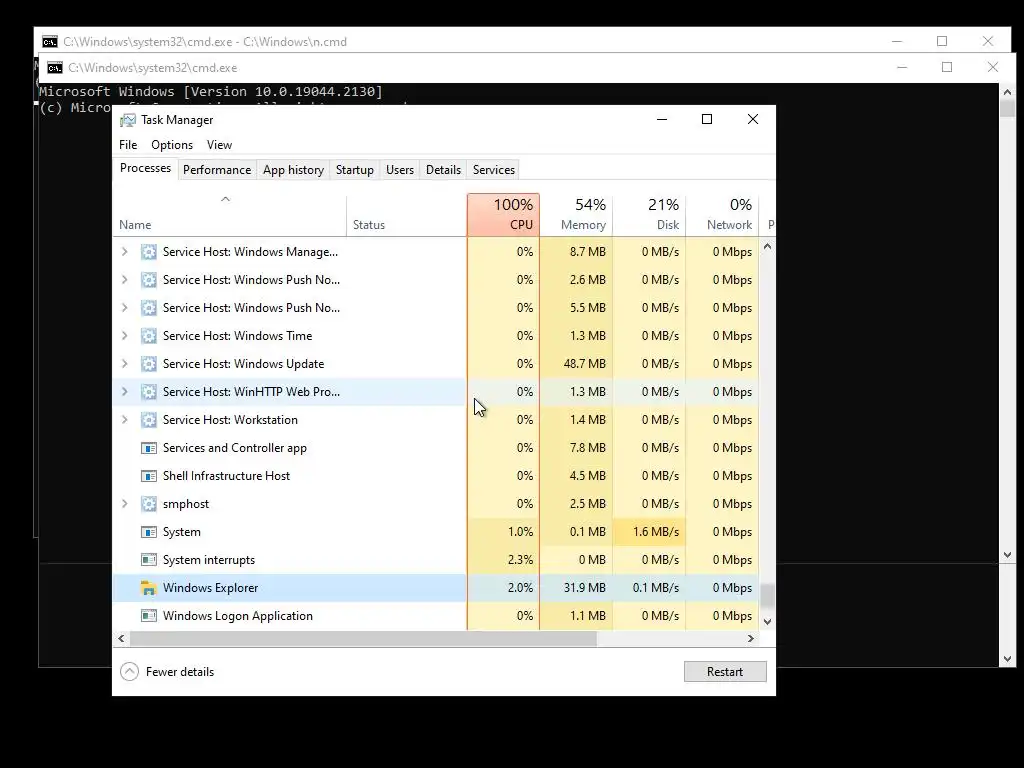Click the Shell Infrastructure Host icon
This screenshot has width=1024, height=768.
pyautogui.click(x=149, y=476)
